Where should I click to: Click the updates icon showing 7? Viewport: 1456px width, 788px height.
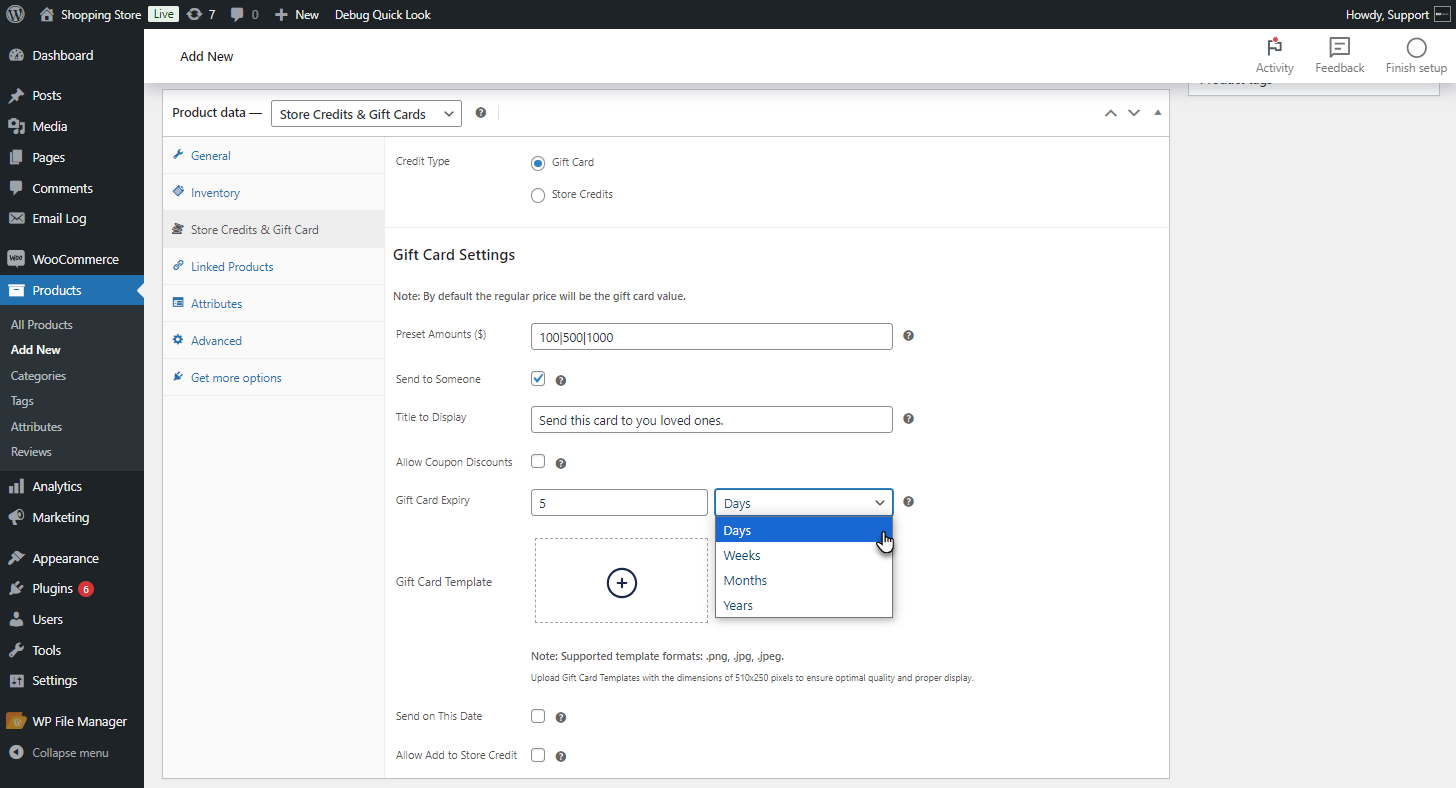point(194,15)
